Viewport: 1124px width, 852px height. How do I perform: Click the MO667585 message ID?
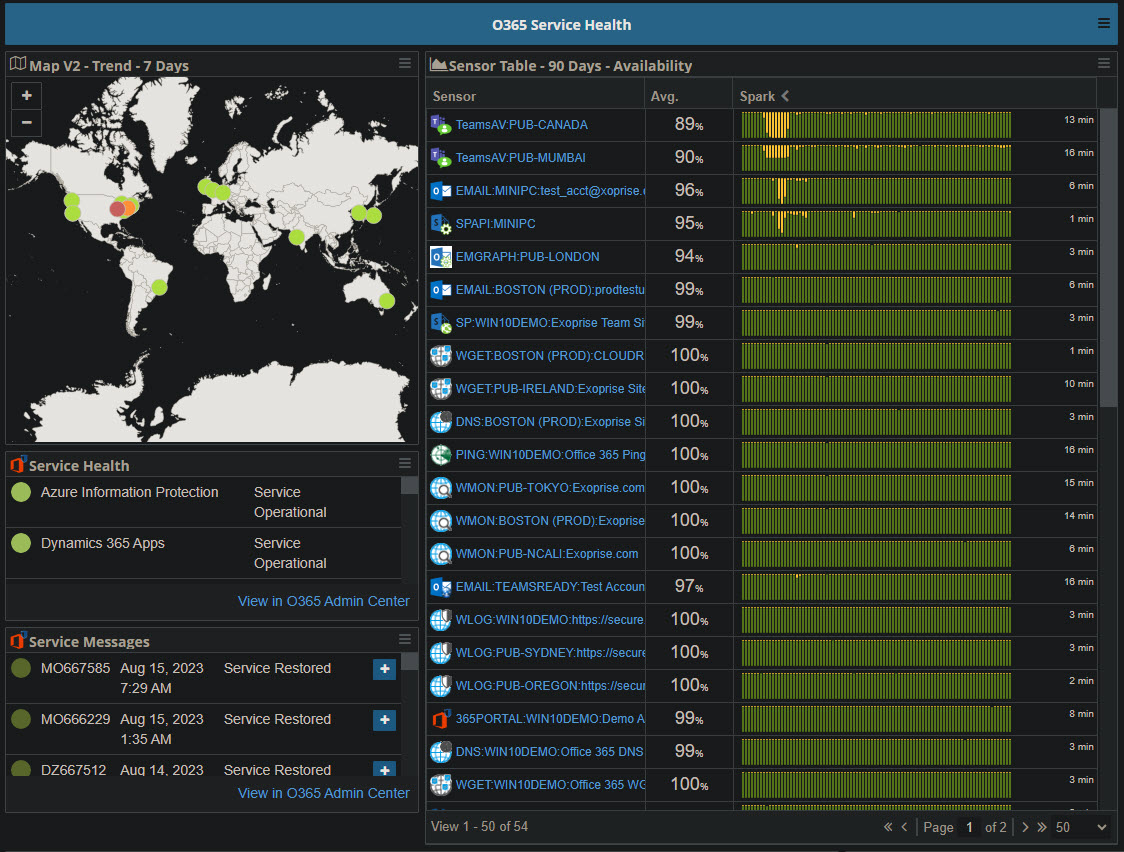pos(75,669)
